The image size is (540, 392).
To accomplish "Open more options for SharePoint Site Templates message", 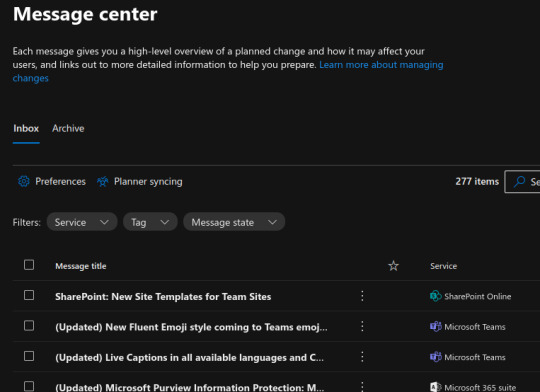I will [362, 296].
